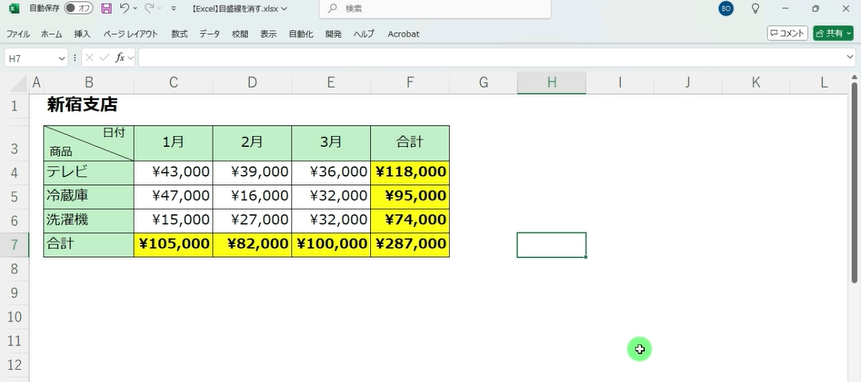Click the Save floppy disk icon

107,8
